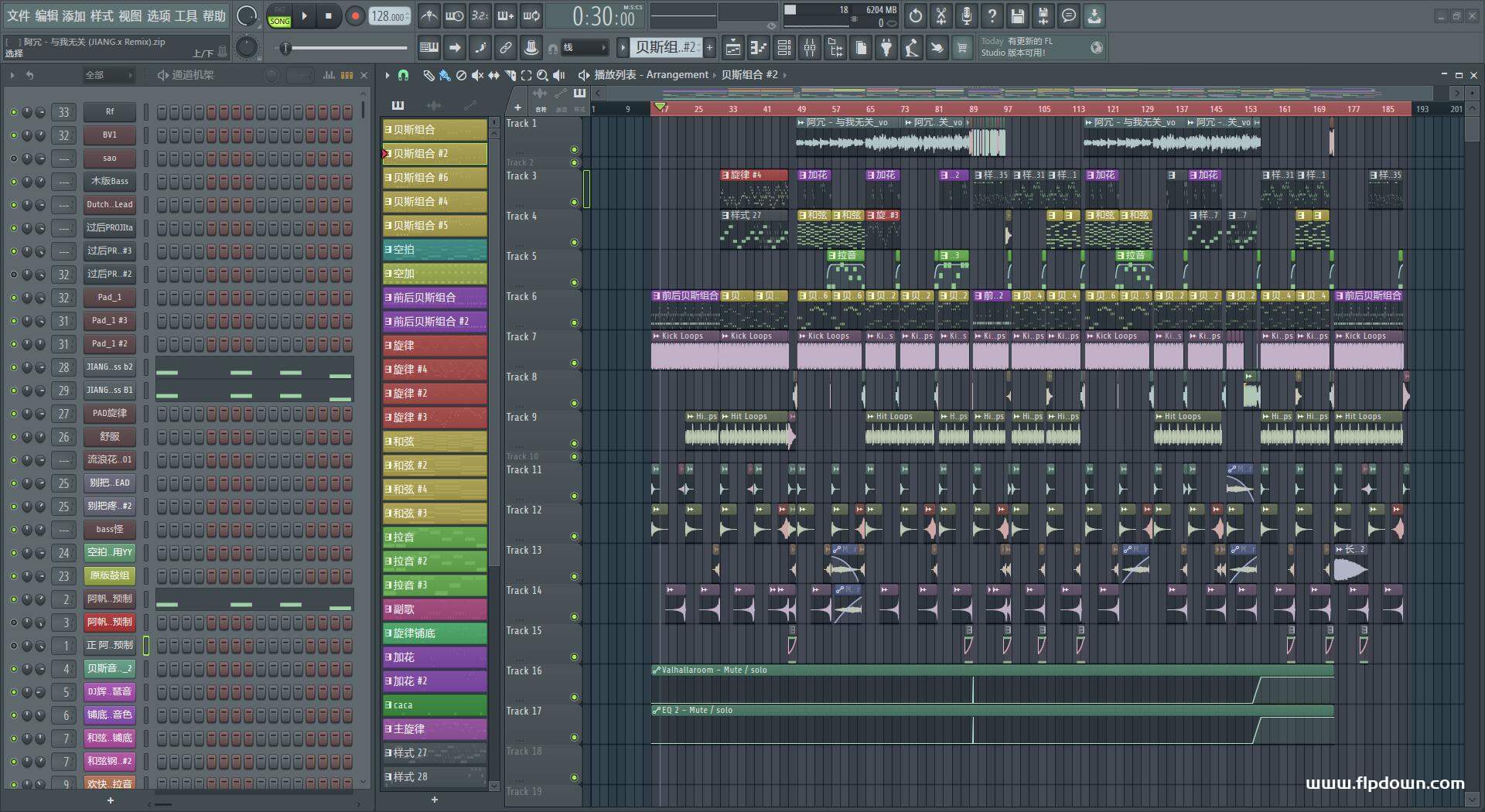
Task: Open the 添加 menu
Action: tap(74, 16)
